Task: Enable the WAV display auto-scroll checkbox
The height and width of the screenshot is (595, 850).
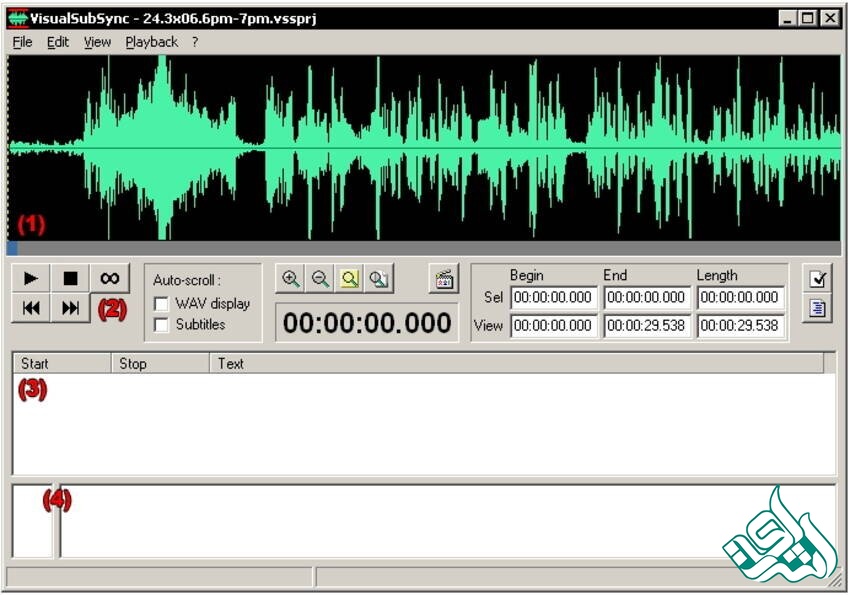Action: tap(159, 303)
